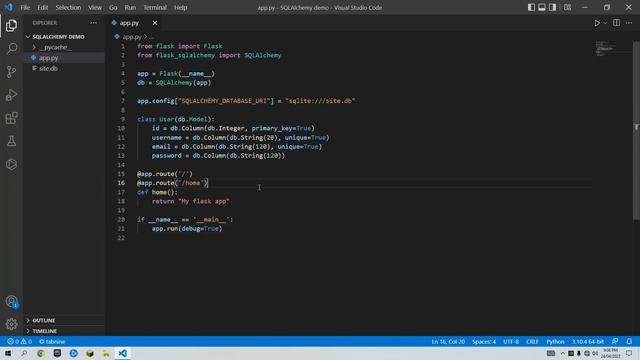Viewport: 640px width, 360px height.
Task: Expand the OUTLINE section
Action: (64, 320)
